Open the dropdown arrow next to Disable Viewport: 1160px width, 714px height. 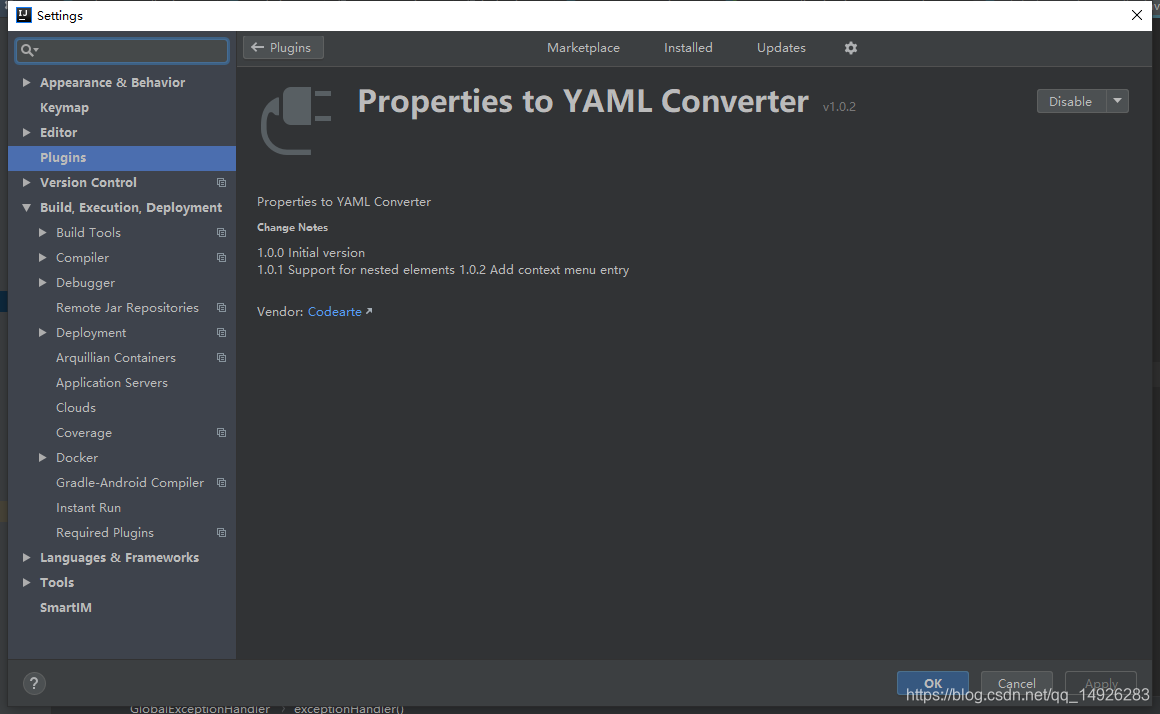(1117, 100)
